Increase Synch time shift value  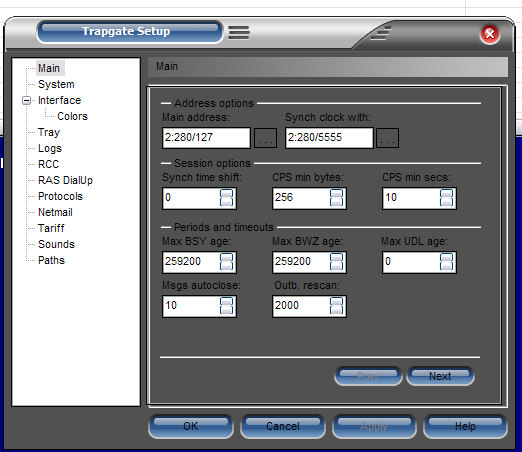point(226,193)
